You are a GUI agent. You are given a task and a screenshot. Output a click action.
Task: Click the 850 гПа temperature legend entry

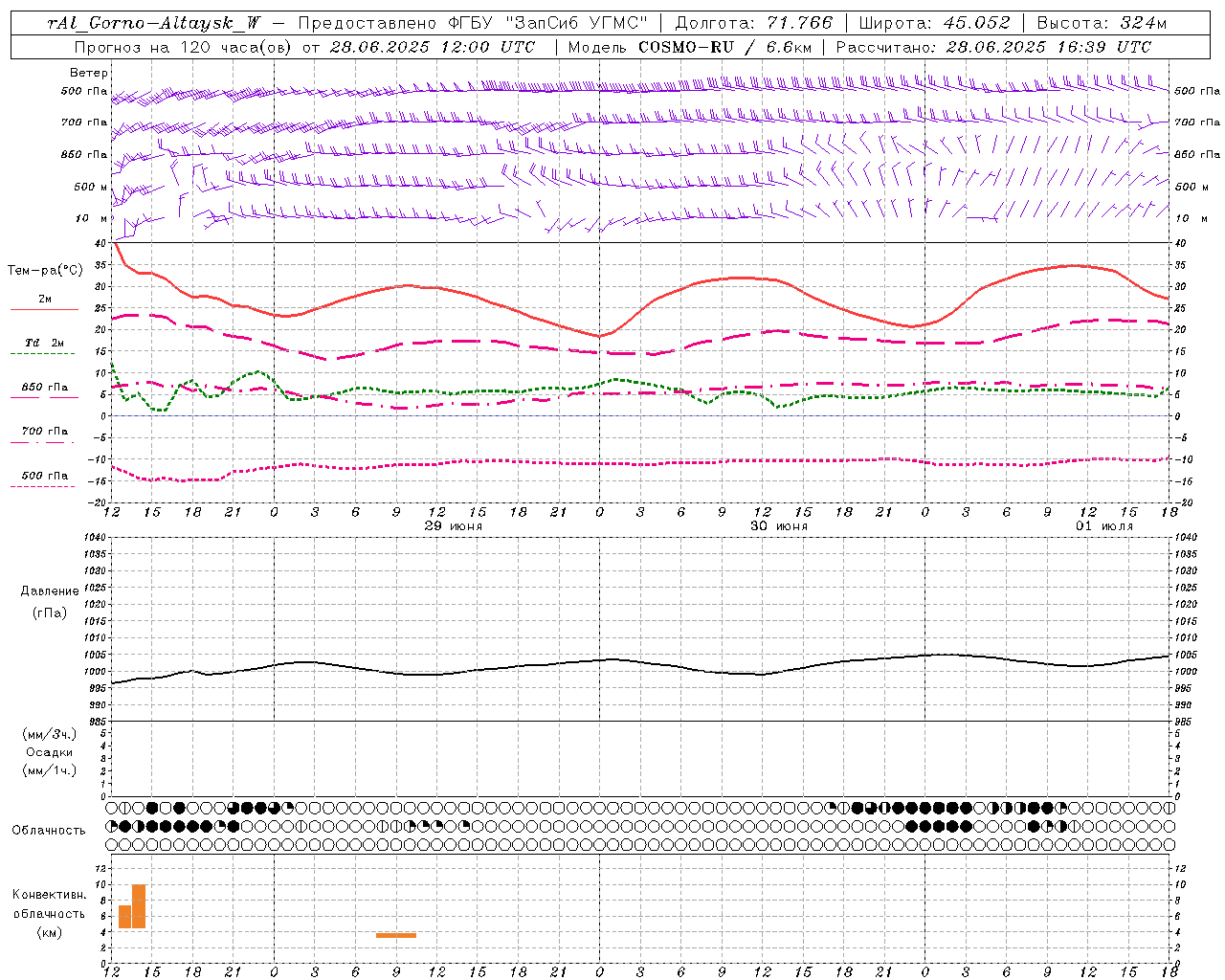[x=44, y=388]
